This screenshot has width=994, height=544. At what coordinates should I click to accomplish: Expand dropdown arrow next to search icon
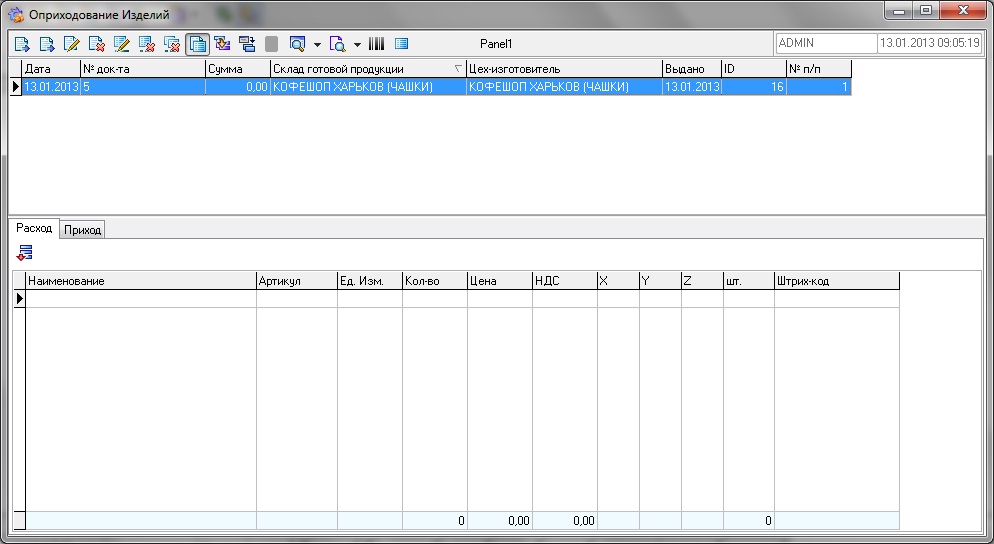tap(317, 45)
